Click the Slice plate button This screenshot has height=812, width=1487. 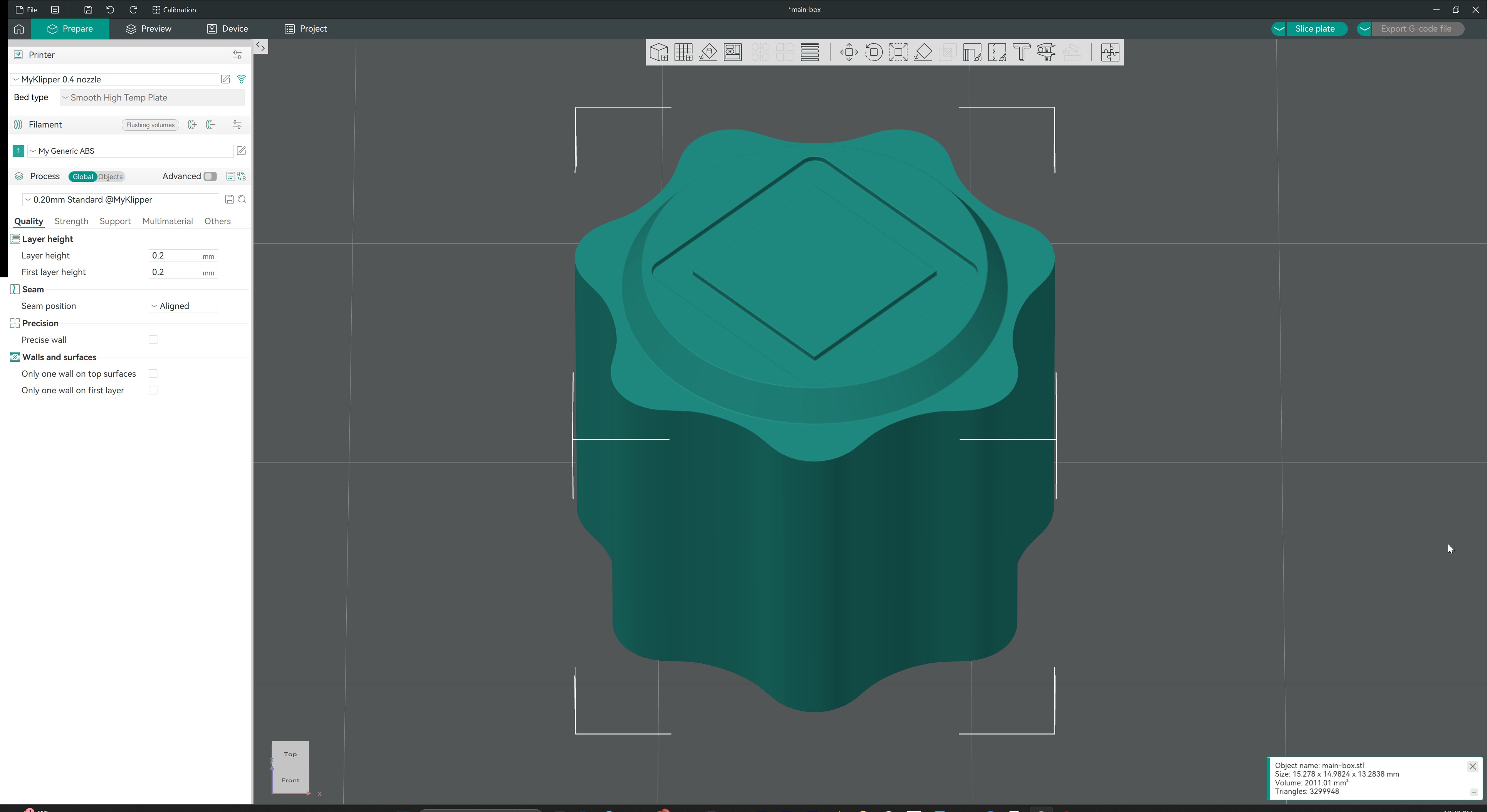pos(1315,29)
